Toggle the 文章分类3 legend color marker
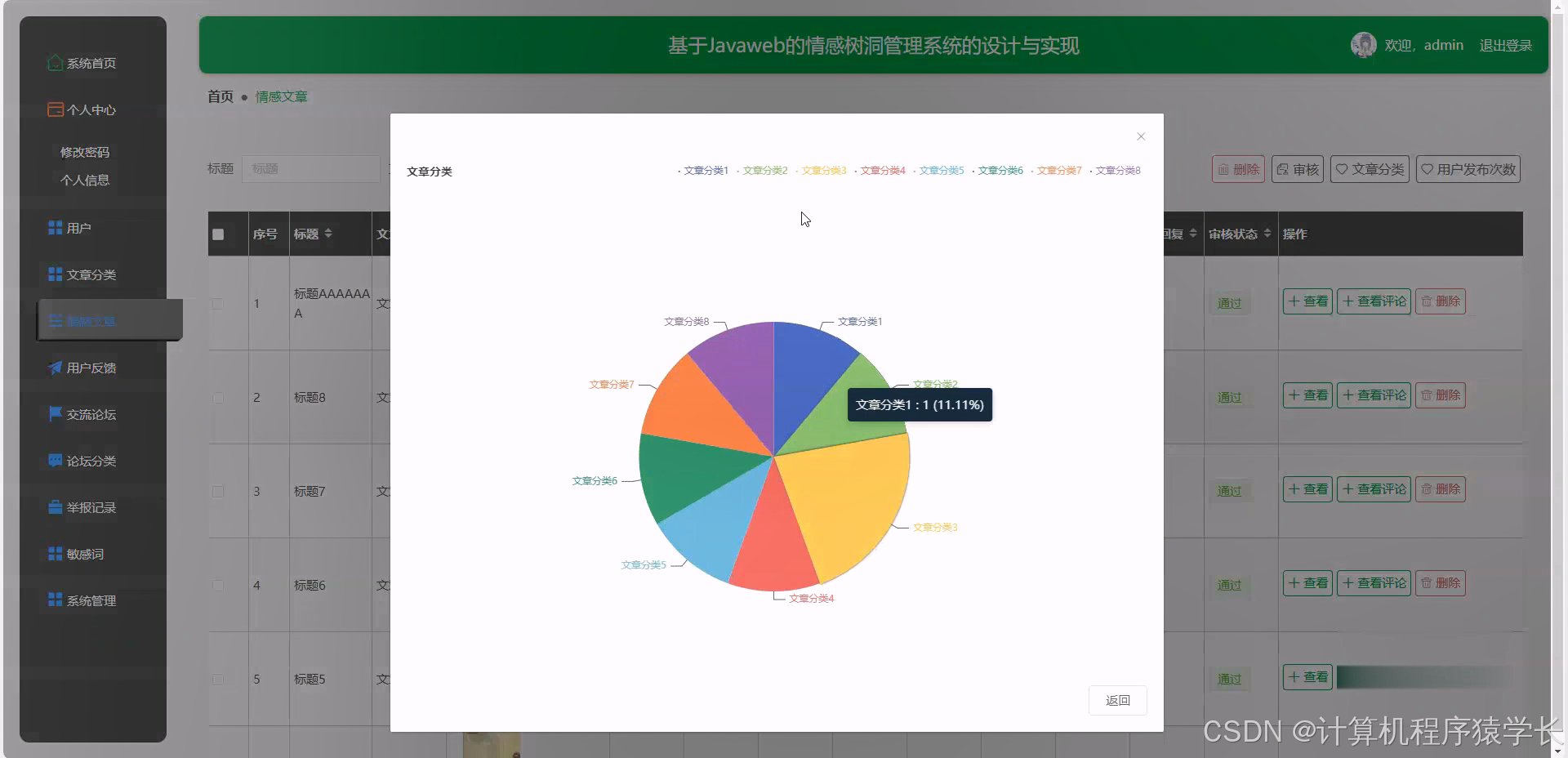 (x=799, y=171)
